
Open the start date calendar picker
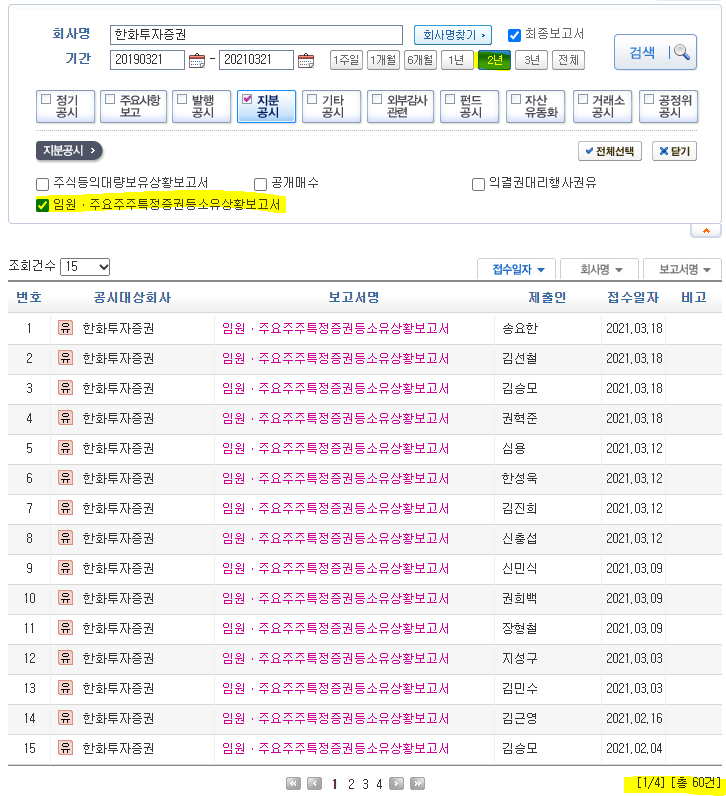[x=196, y=60]
